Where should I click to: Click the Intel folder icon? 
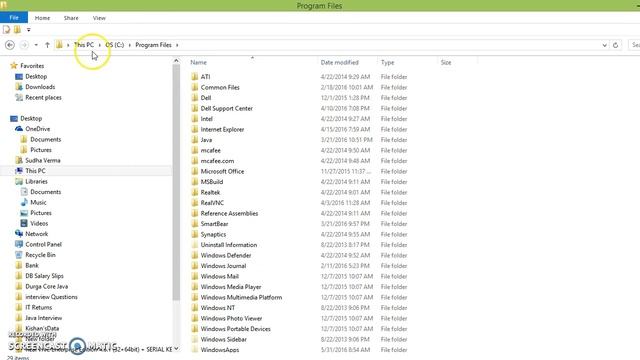195,119
